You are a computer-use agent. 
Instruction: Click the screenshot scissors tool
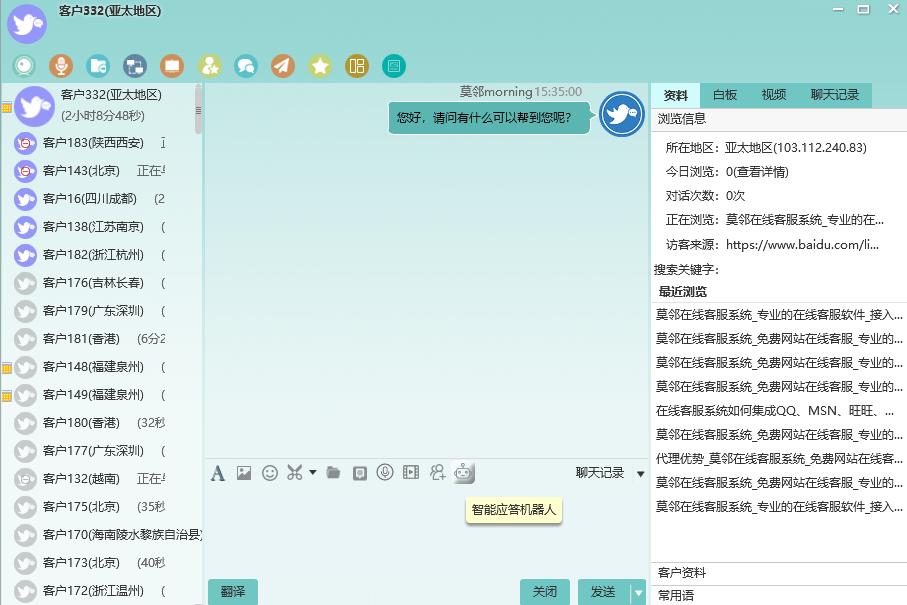(x=296, y=472)
